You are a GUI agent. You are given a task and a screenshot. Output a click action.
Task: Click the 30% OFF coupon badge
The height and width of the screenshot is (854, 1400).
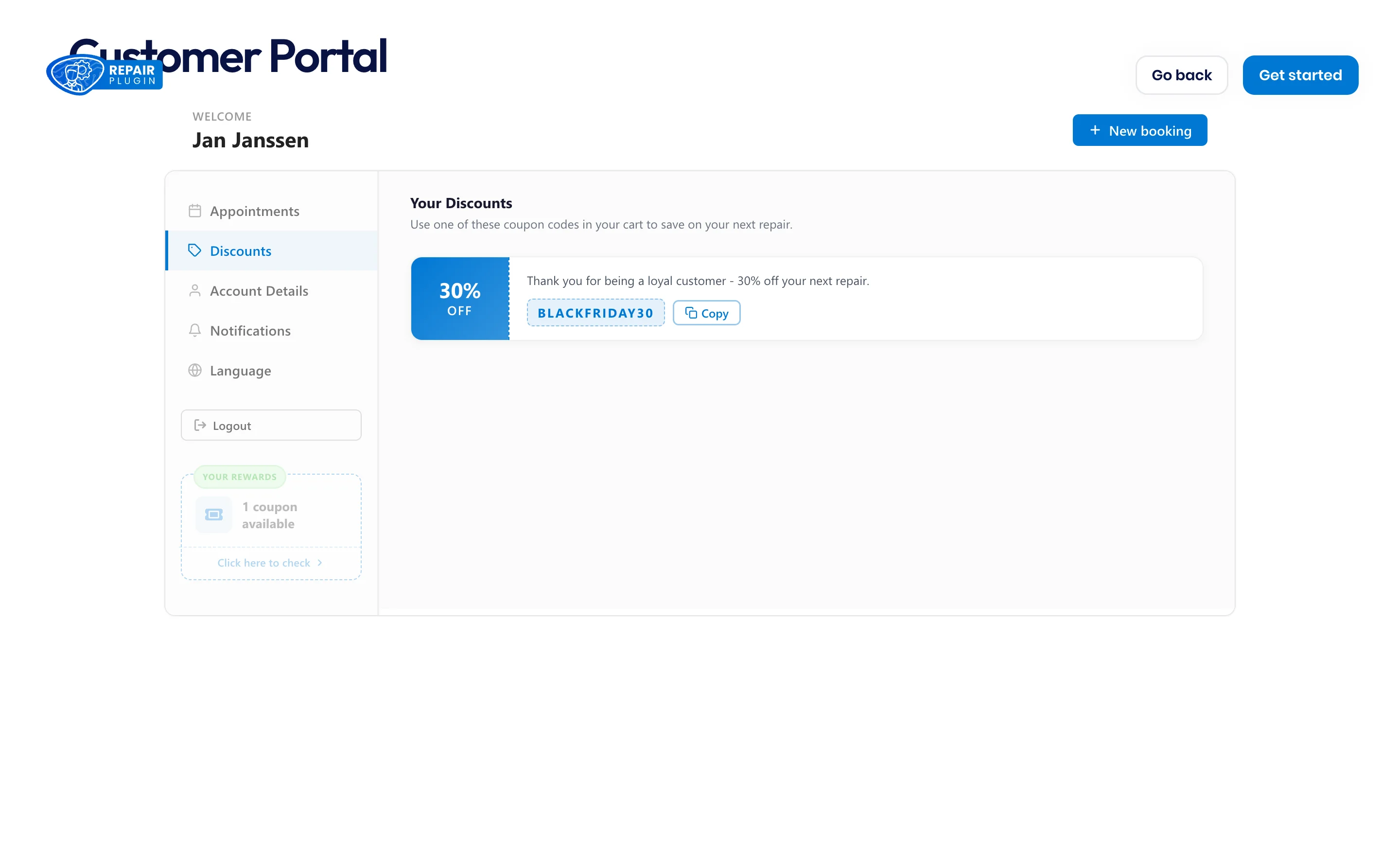click(x=460, y=299)
